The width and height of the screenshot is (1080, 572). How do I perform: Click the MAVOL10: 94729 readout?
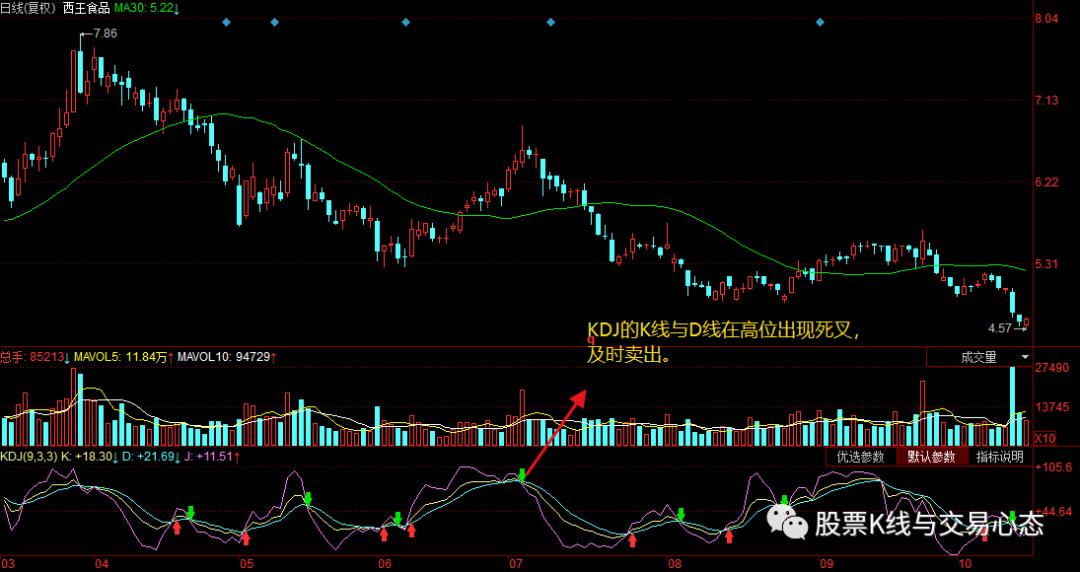(x=223, y=357)
